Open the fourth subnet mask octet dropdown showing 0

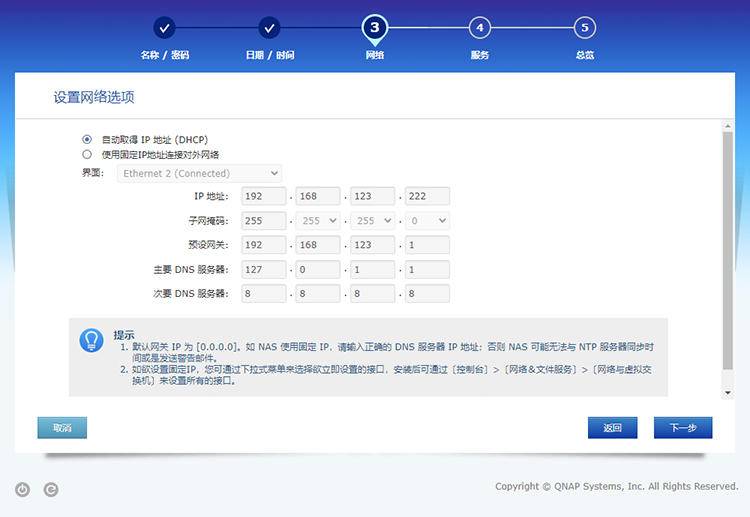click(x=427, y=220)
